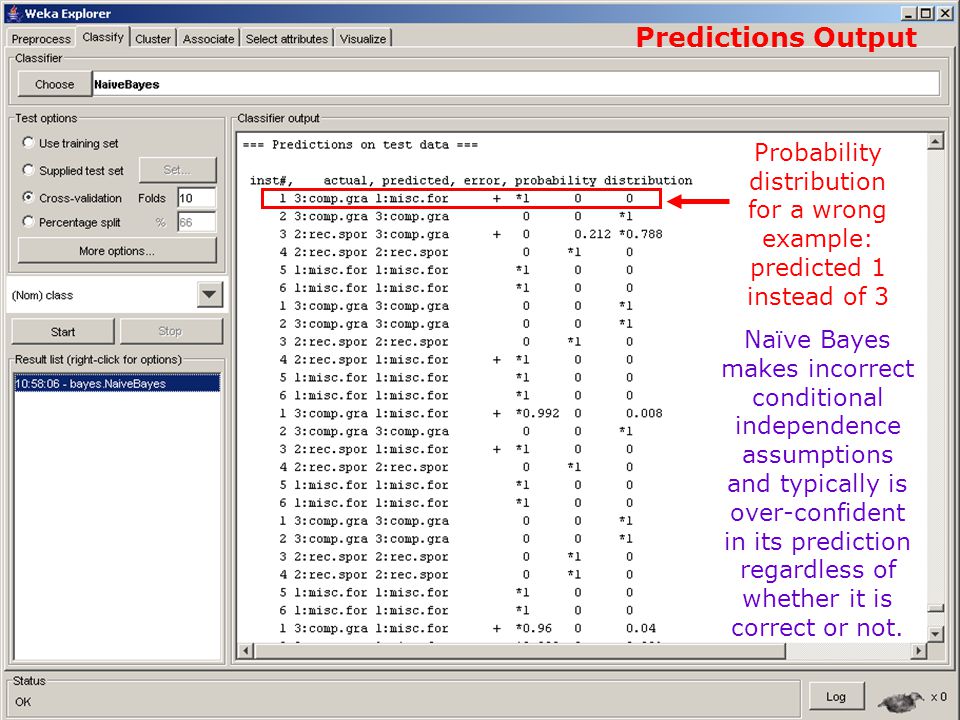Click the Folds input field

pyautogui.click(x=197, y=198)
